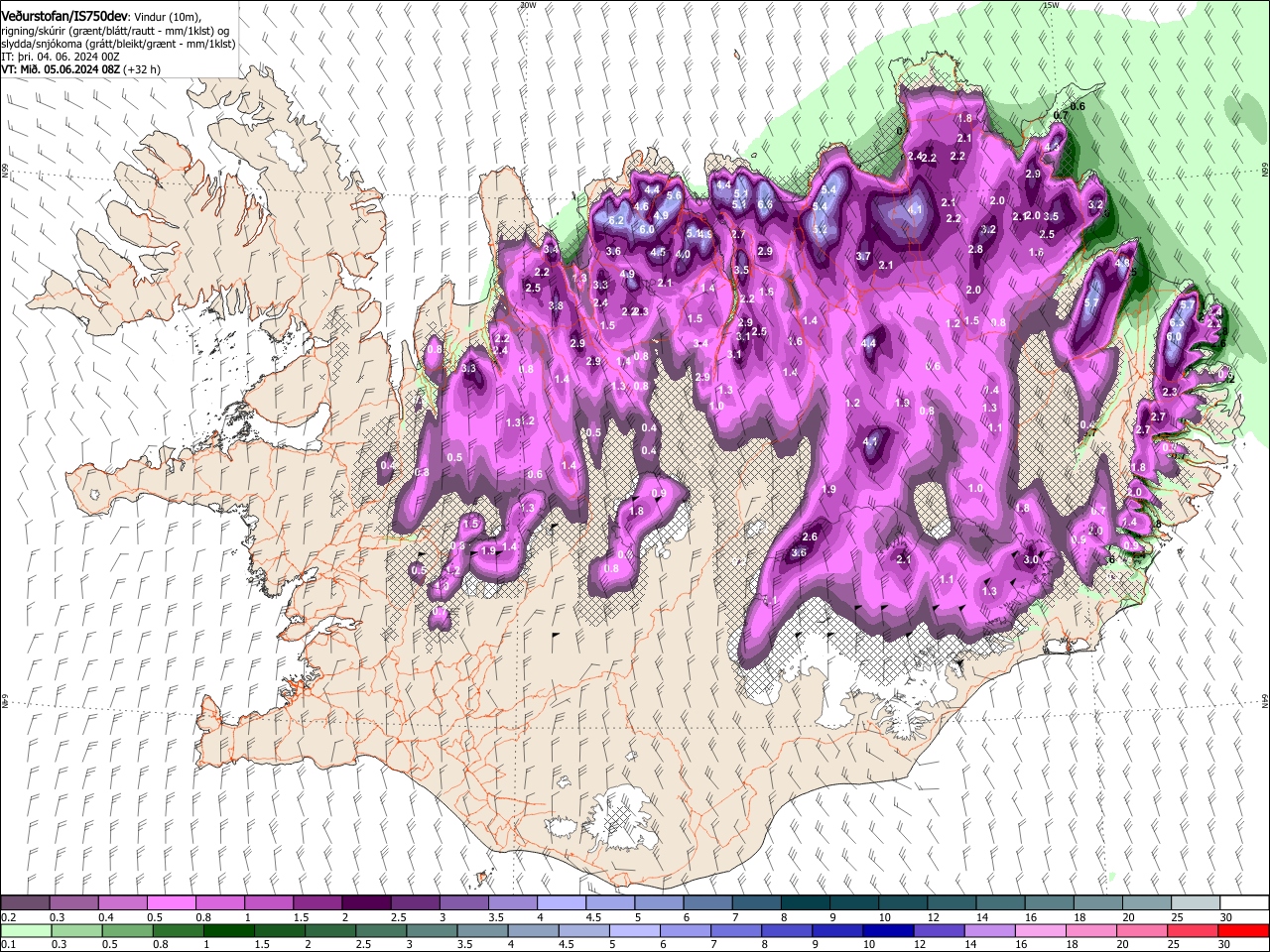This screenshot has width=1270, height=952.
Task: Select slate blue purple-scale swatch between 5 and 6
Action: pyautogui.click(x=659, y=903)
